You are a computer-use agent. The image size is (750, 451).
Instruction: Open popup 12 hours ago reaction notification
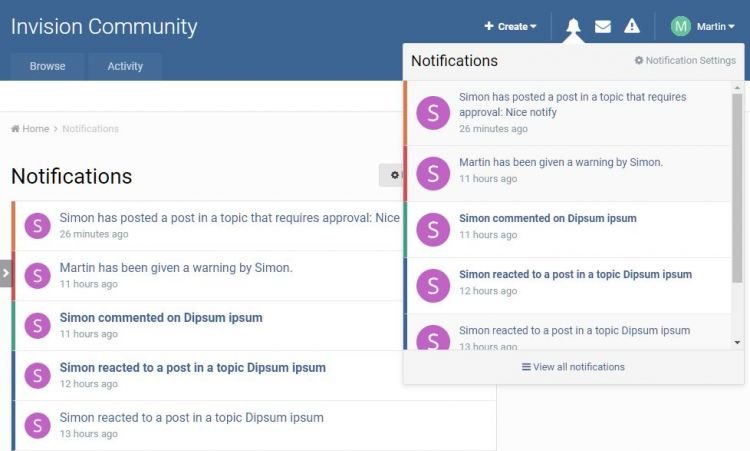tap(568, 286)
